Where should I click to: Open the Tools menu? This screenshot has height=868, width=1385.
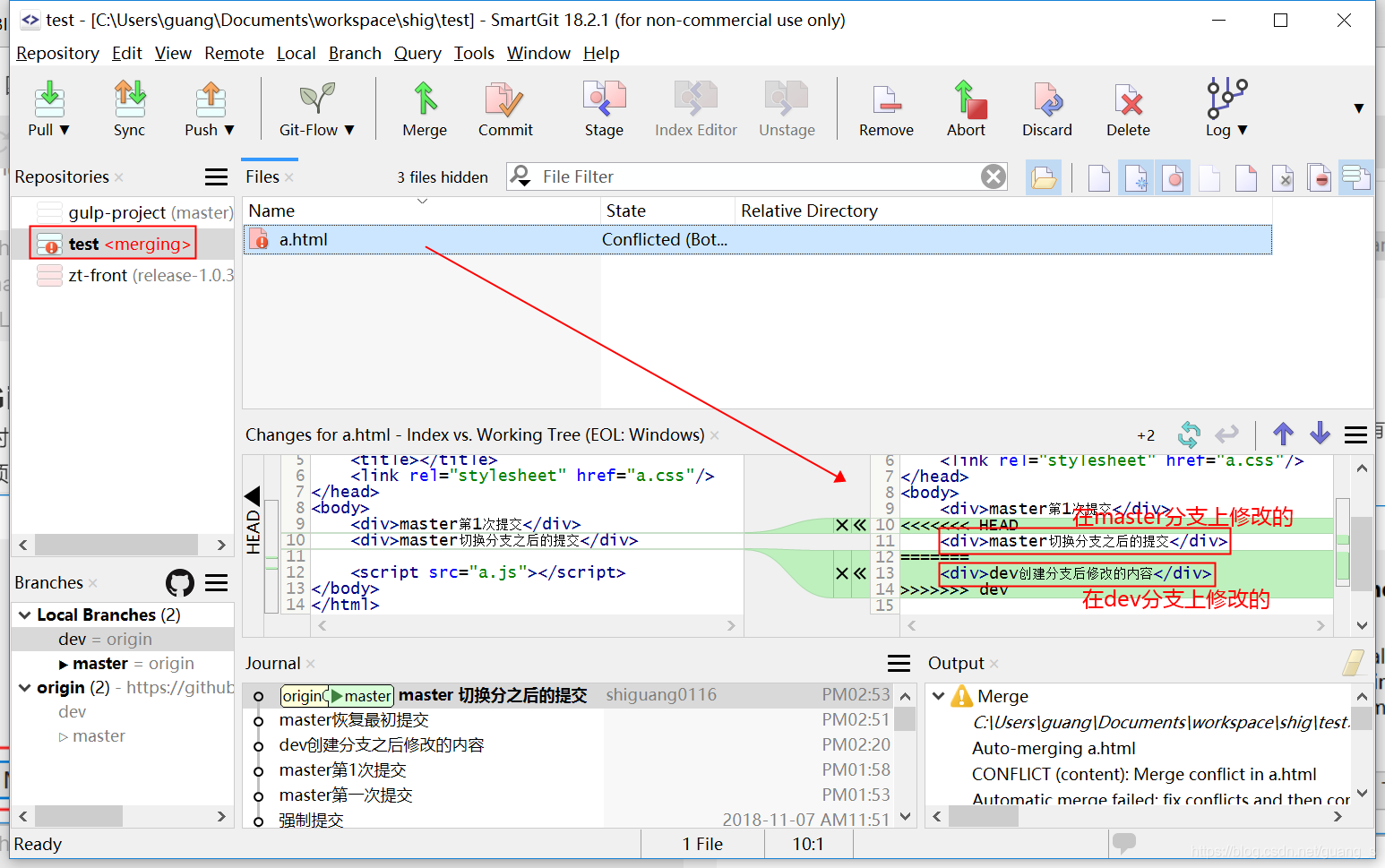474,53
